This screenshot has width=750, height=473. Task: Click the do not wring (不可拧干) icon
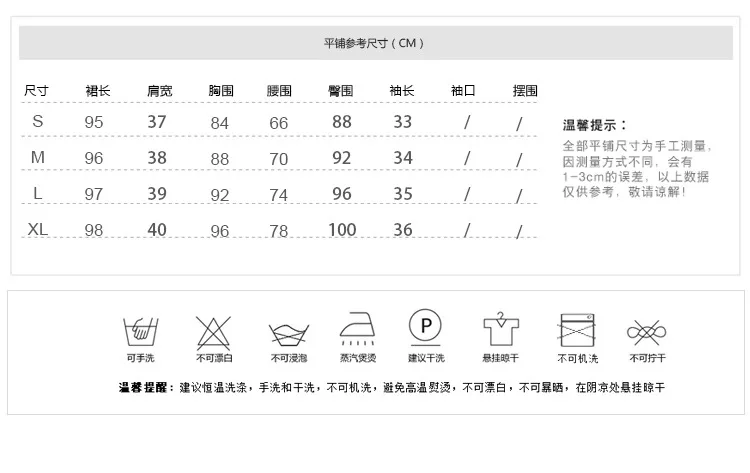tap(647, 332)
